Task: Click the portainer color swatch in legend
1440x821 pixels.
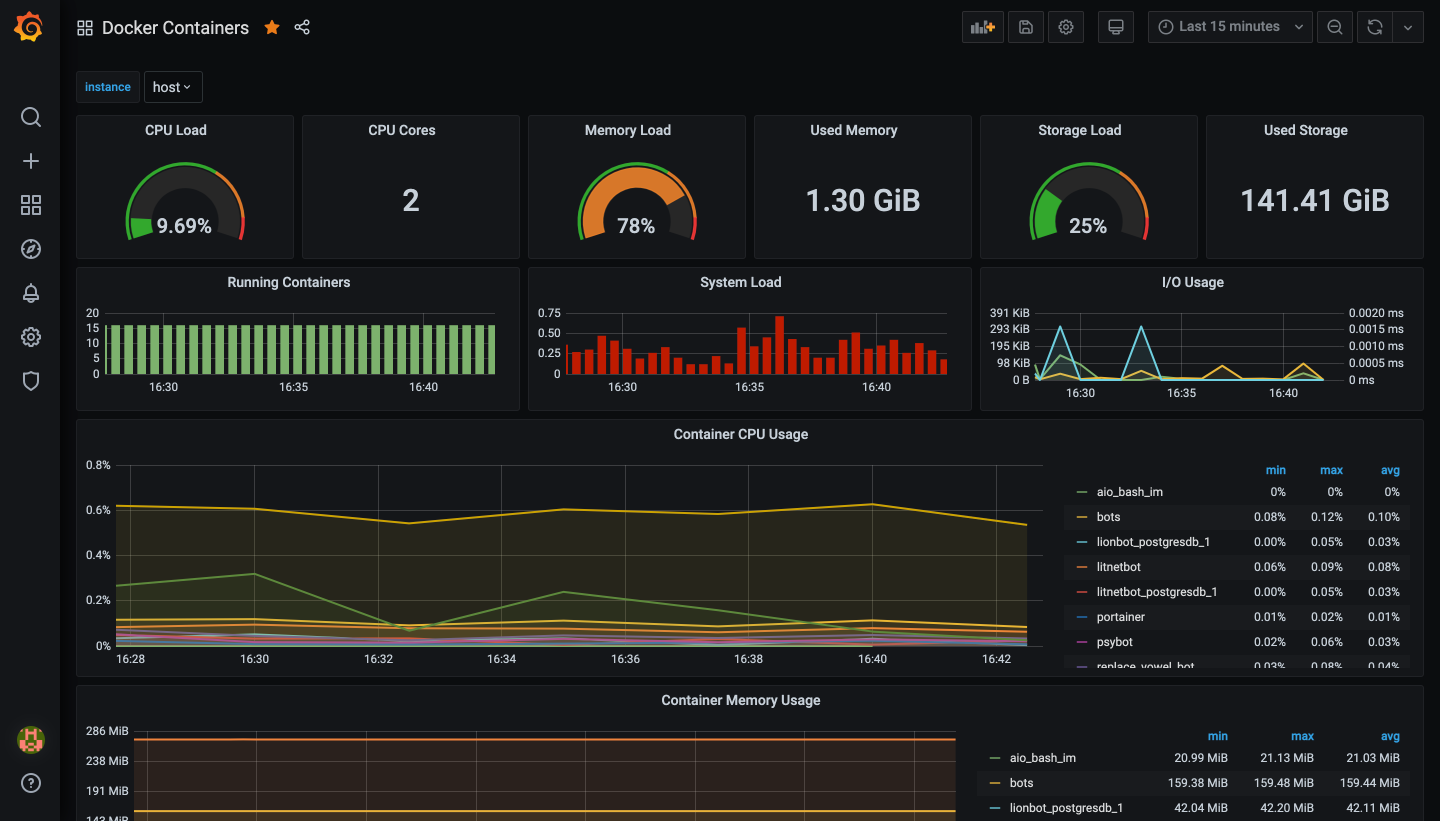Action: click(1082, 617)
